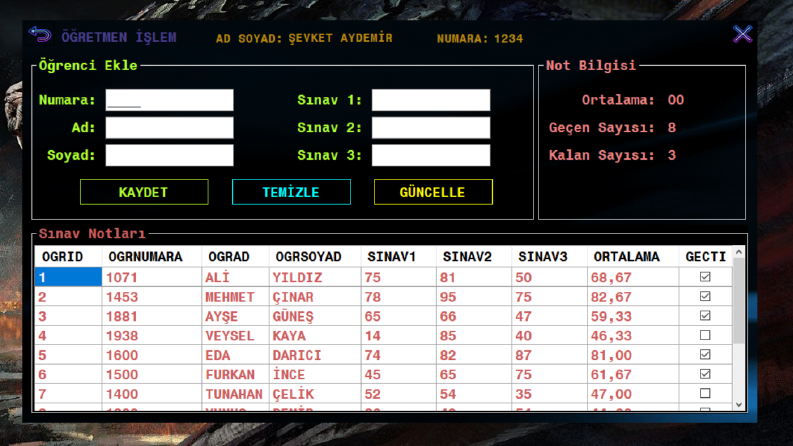
Task: Click the Sınav 3 input box
Action: tap(431, 155)
